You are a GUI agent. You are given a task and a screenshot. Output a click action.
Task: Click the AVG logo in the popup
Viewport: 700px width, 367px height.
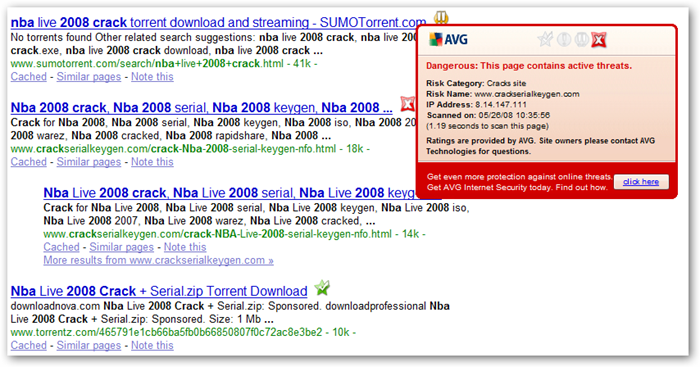click(448, 40)
